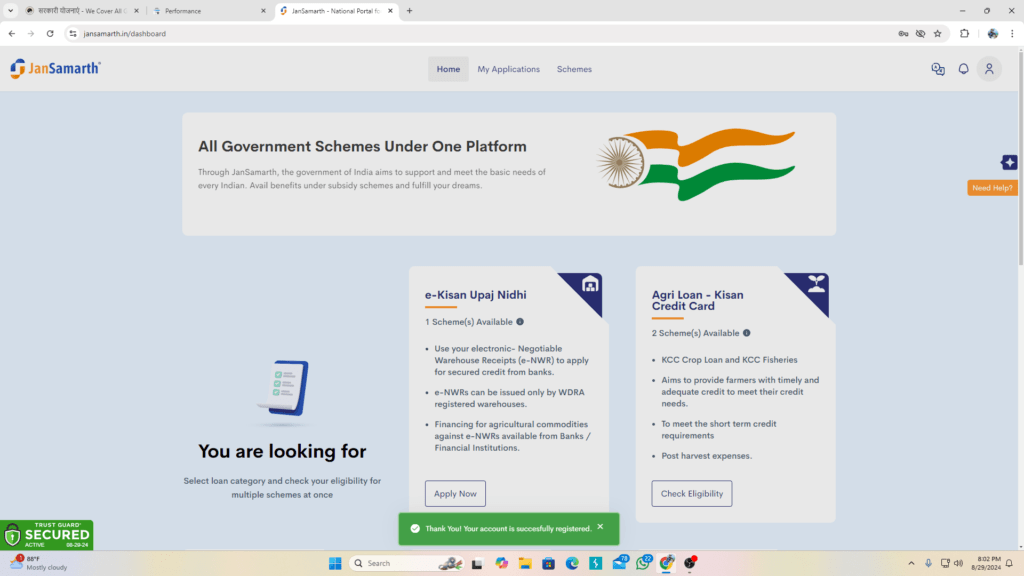Open the browser extensions puzzle icon

point(964,34)
